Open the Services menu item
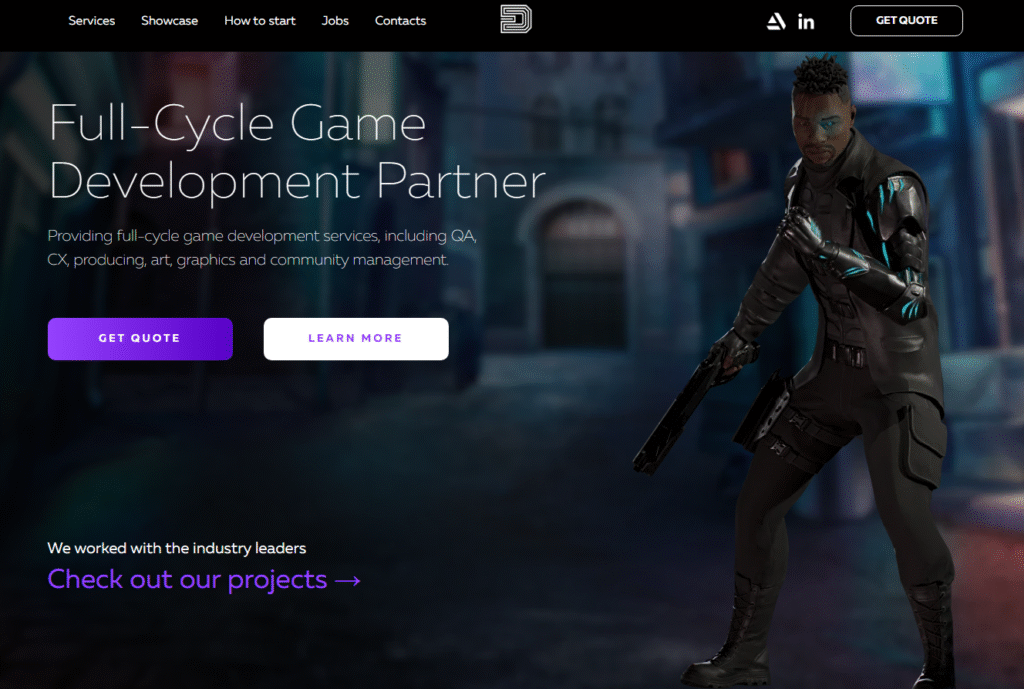This screenshot has width=1024, height=689. tap(91, 21)
